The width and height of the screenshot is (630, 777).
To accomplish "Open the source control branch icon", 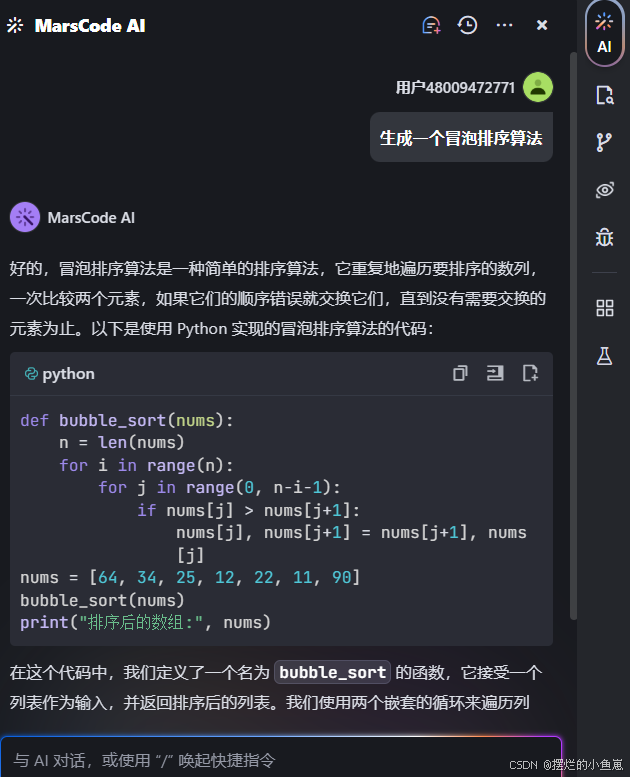I will pos(604,142).
